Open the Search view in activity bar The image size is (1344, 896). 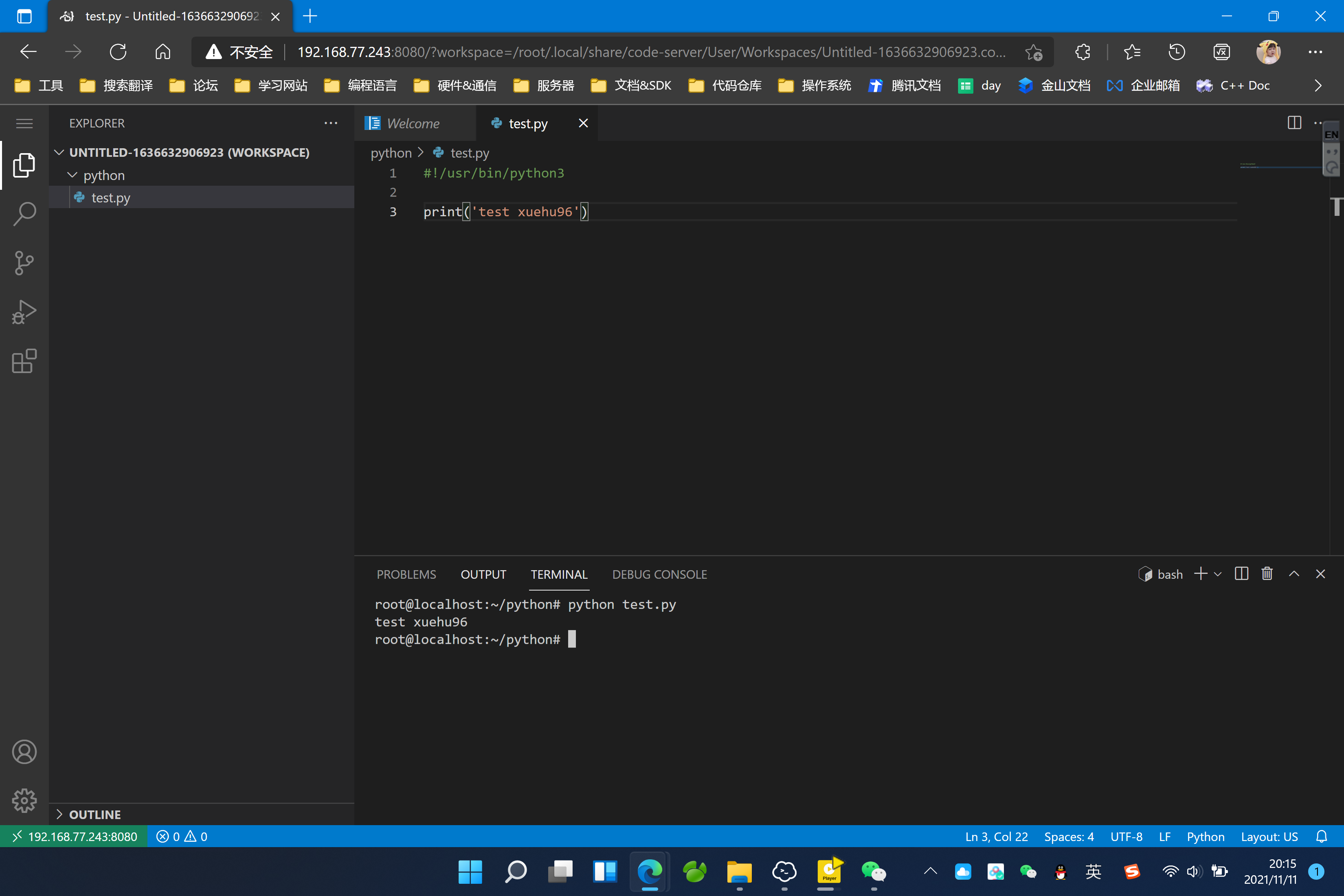coord(24,214)
